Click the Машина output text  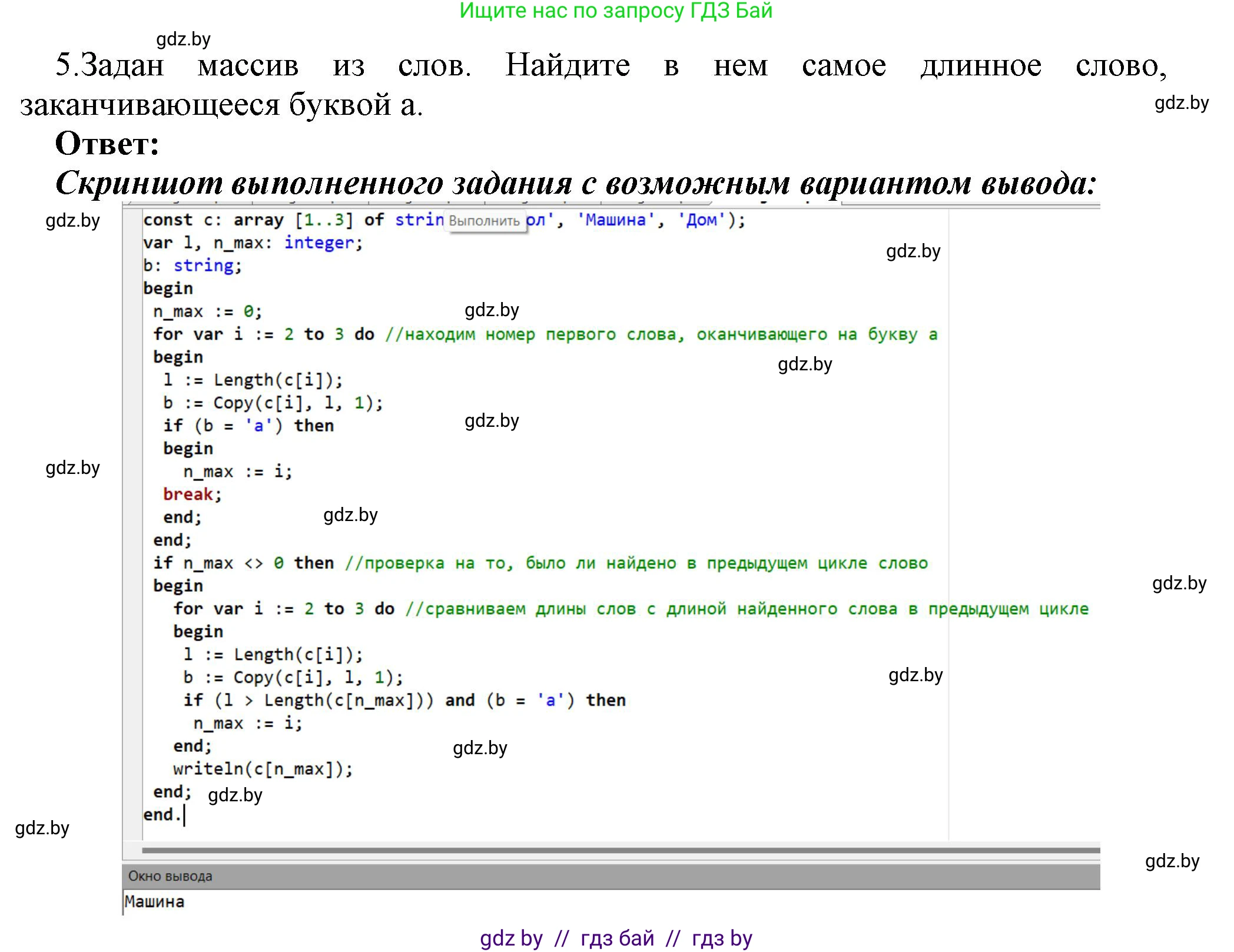(x=154, y=901)
